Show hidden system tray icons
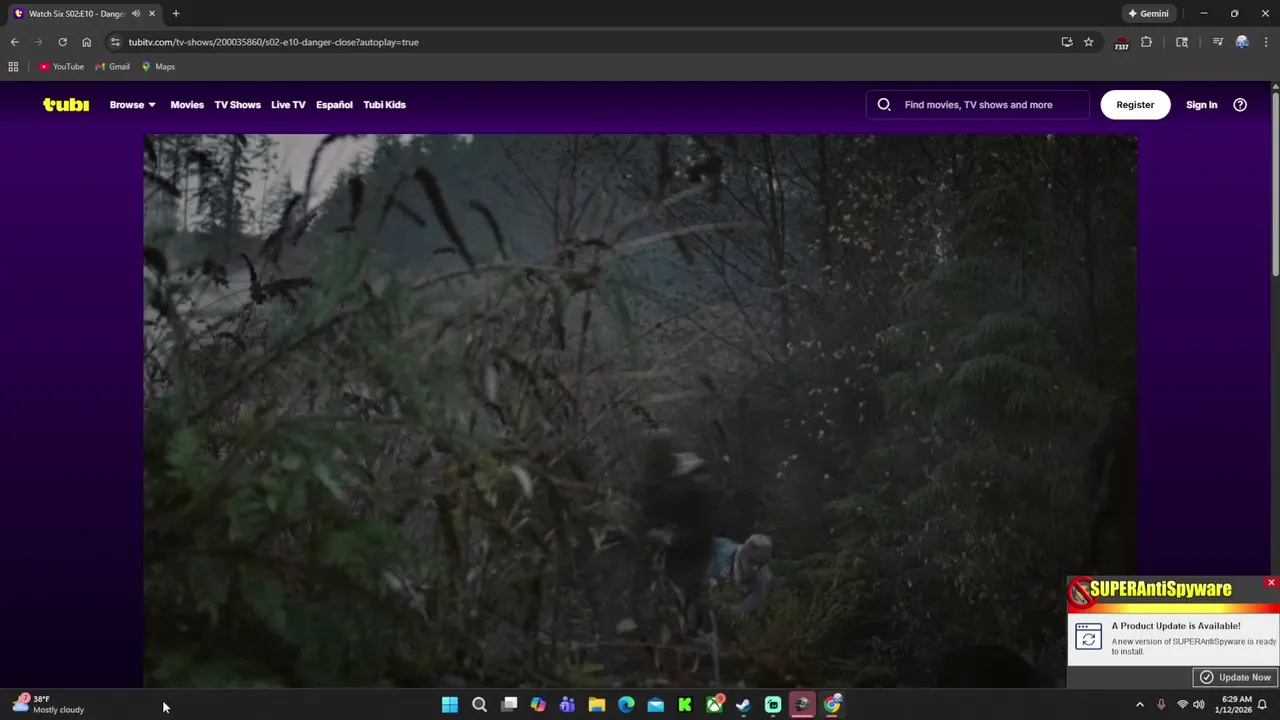Image resolution: width=1280 pixels, height=720 pixels. [1139, 705]
